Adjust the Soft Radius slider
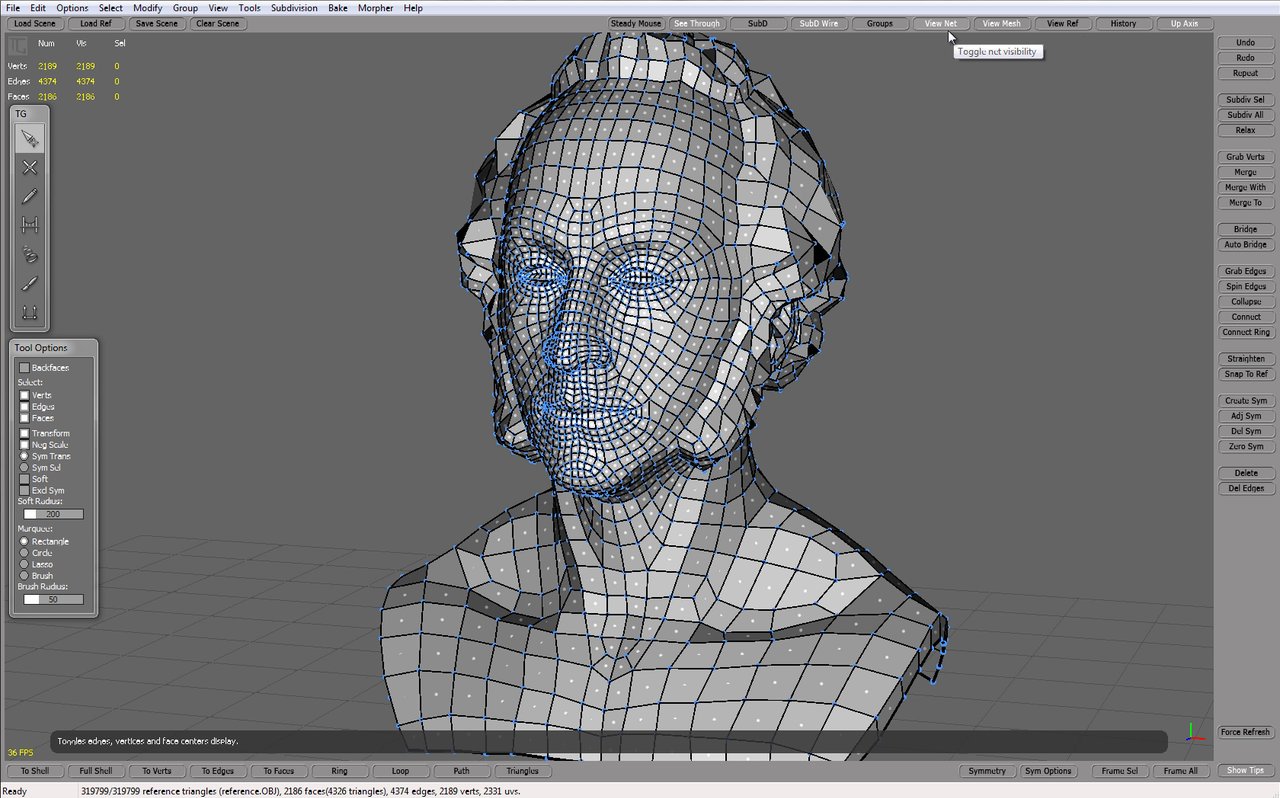Image resolution: width=1280 pixels, height=798 pixels. pyautogui.click(x=54, y=514)
